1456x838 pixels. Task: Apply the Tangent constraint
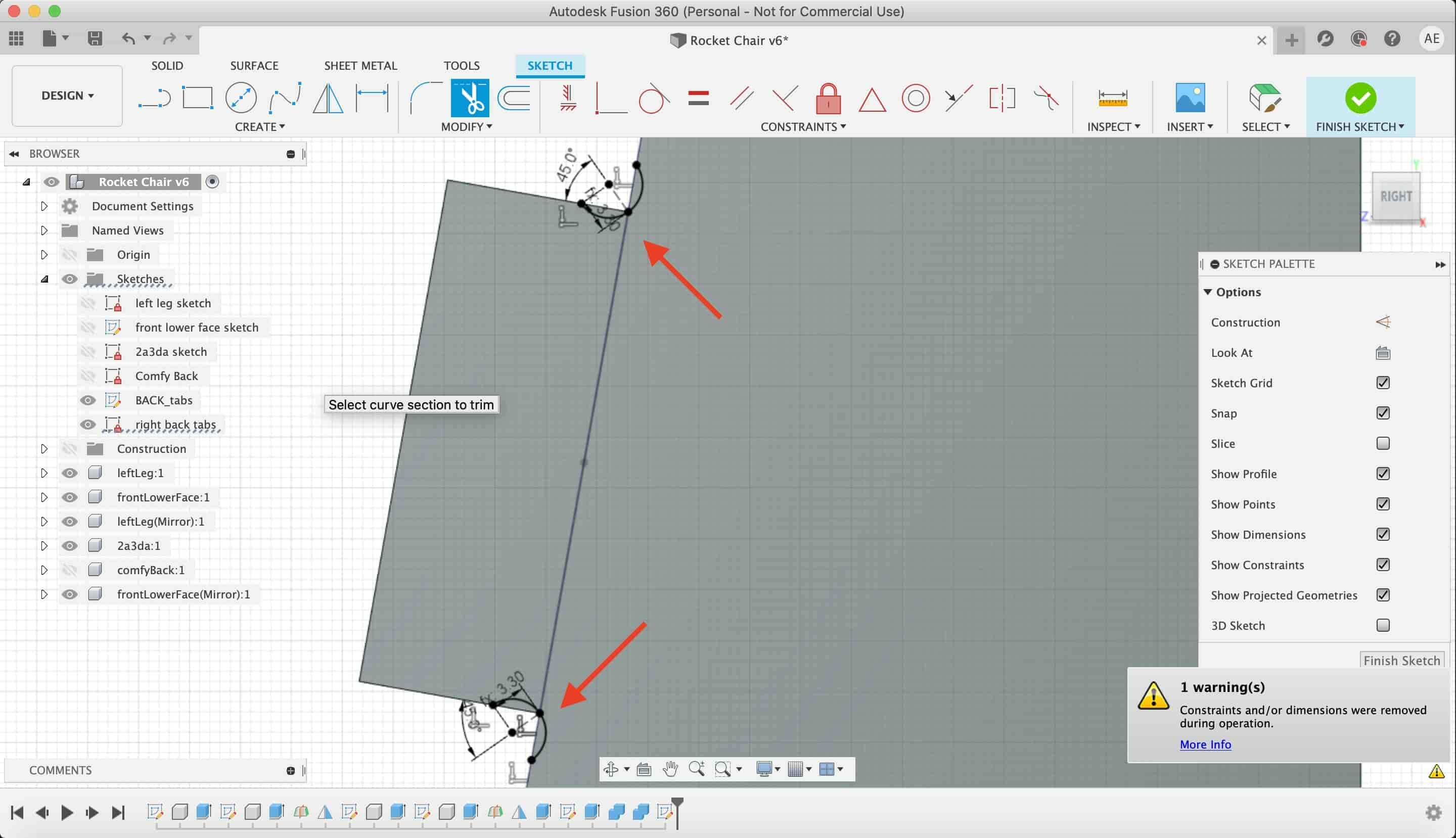point(654,98)
